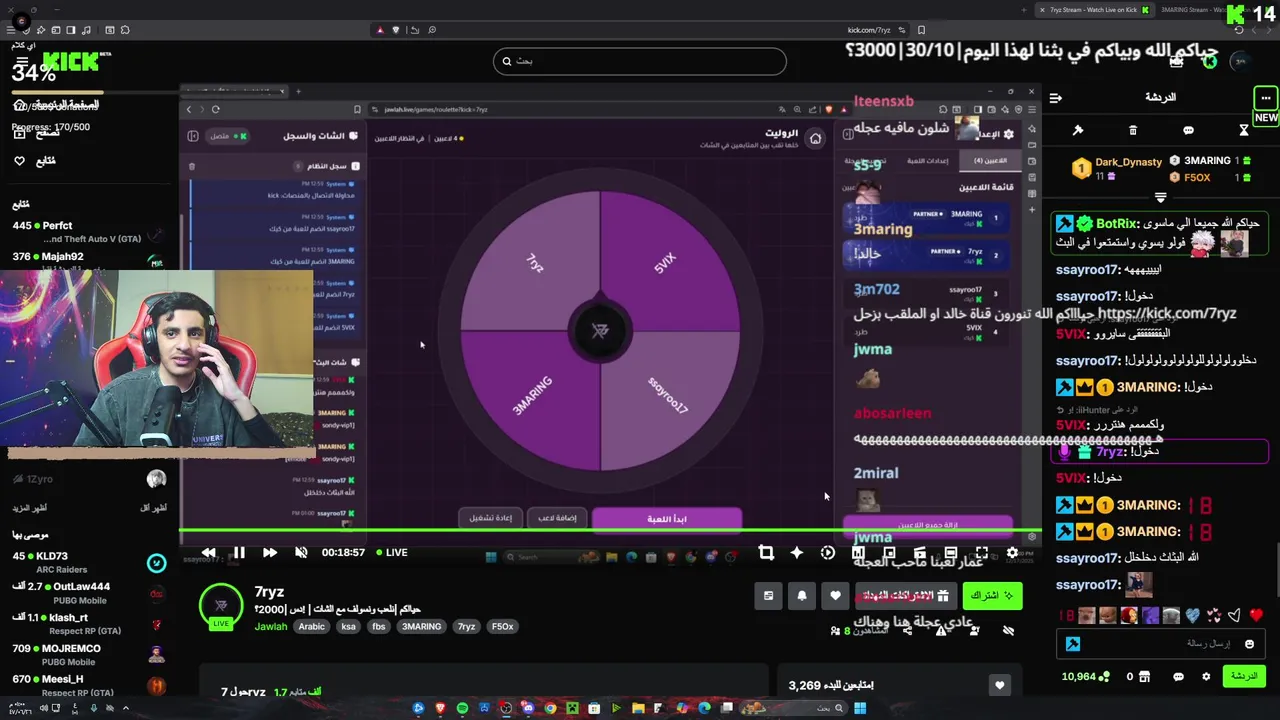The image size is (1280, 720).
Task: Unmute the stream volume
Action: tap(301, 552)
